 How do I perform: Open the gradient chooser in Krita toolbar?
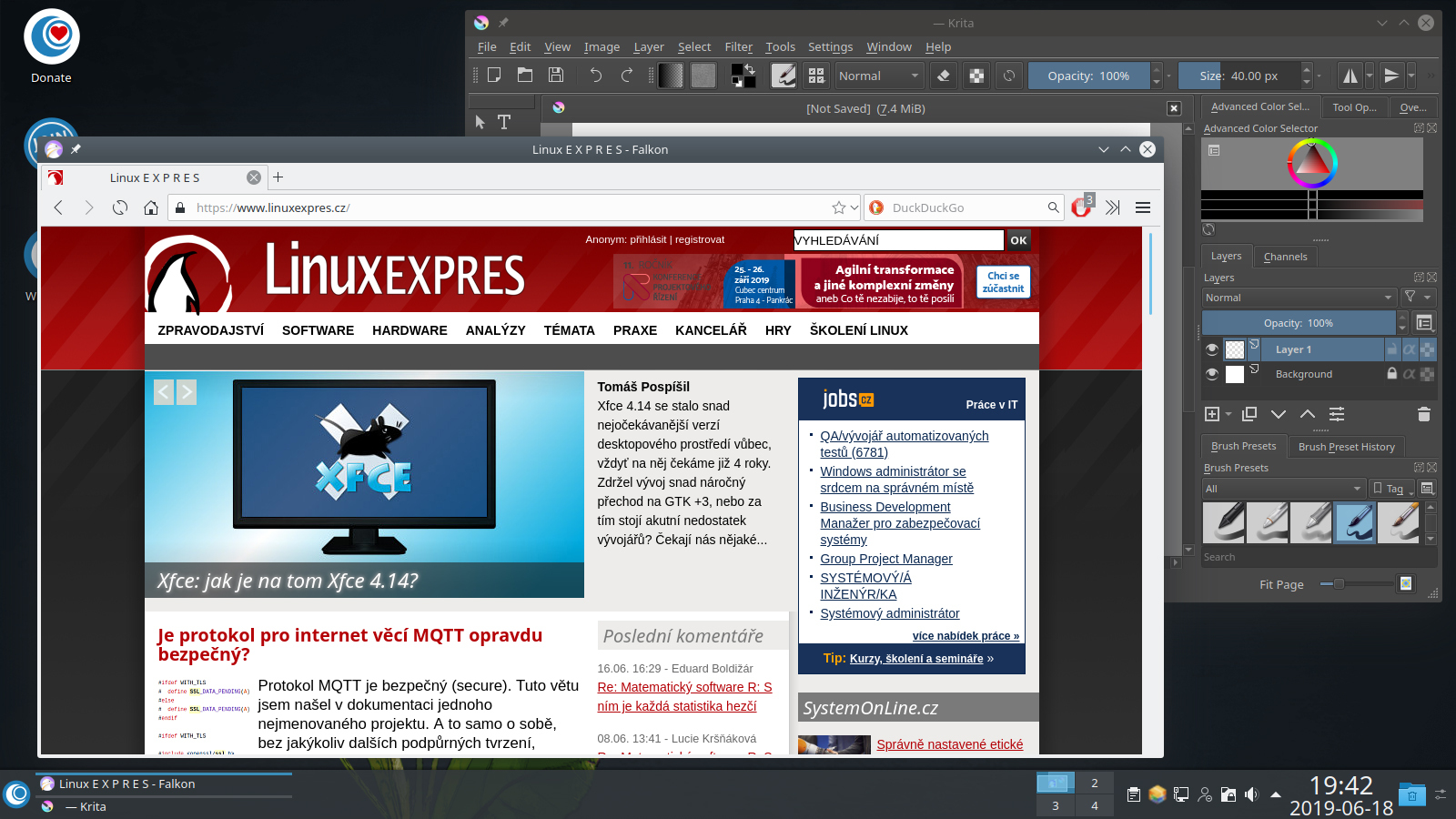pos(671,76)
